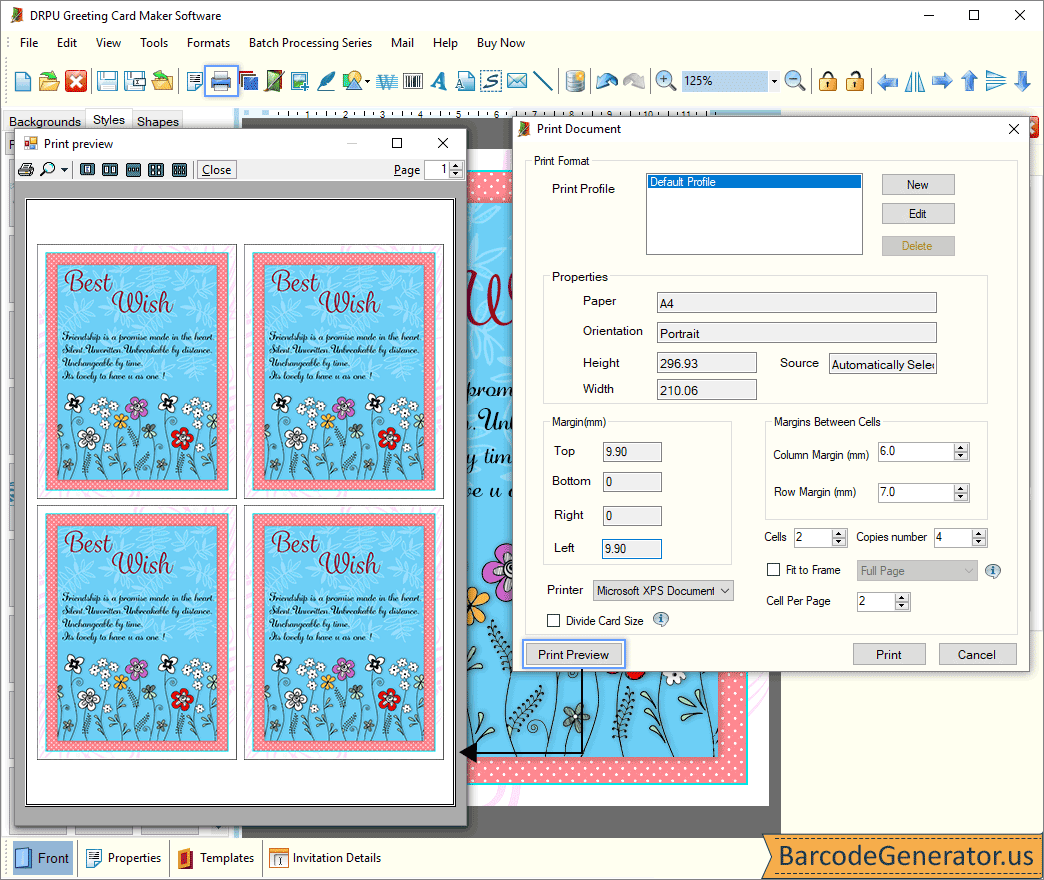
Task: Adjust Column Margin spinner arrows
Action: pyautogui.click(x=961, y=452)
